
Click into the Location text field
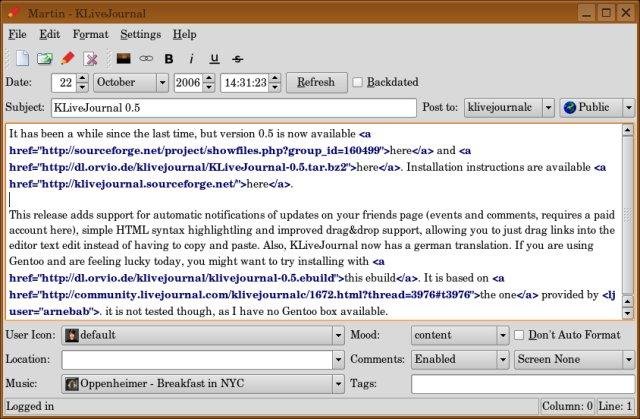click(x=197, y=360)
